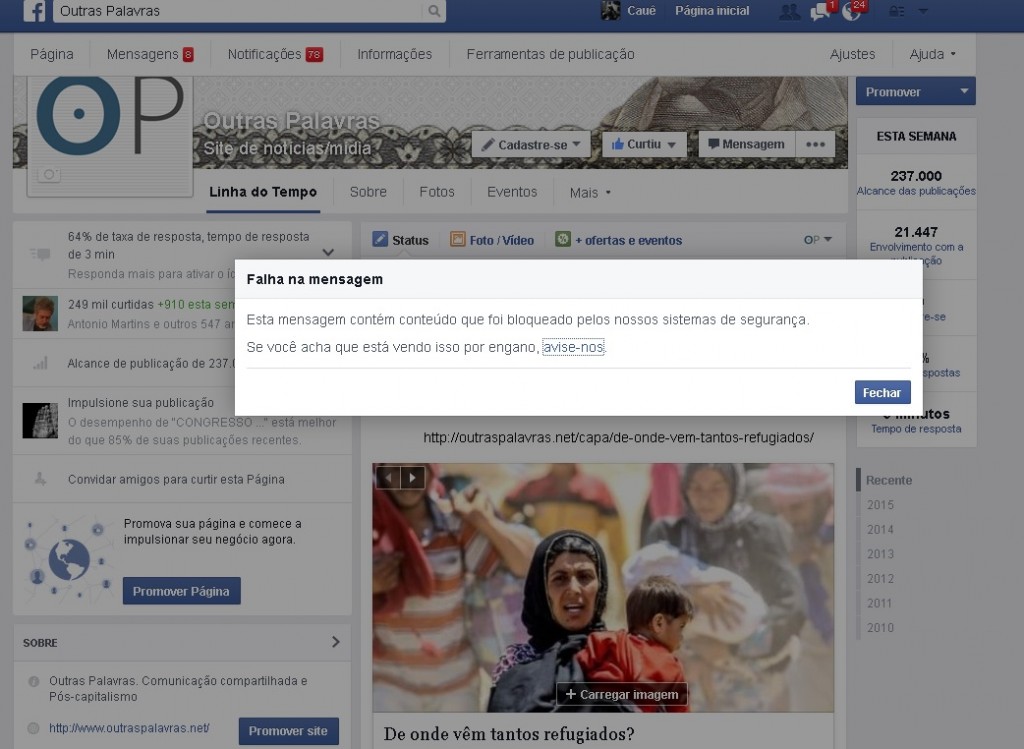Click Página inicial link
Screen dimensions: 1024x749
712,11
